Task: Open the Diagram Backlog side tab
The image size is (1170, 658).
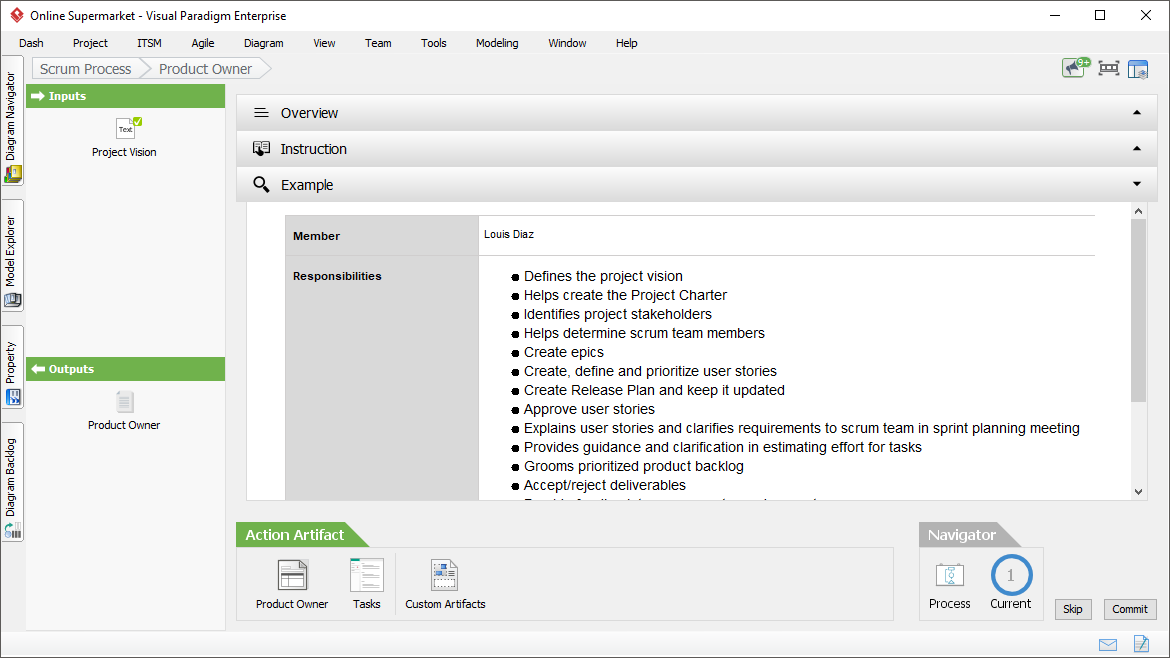Action: click(x=13, y=482)
